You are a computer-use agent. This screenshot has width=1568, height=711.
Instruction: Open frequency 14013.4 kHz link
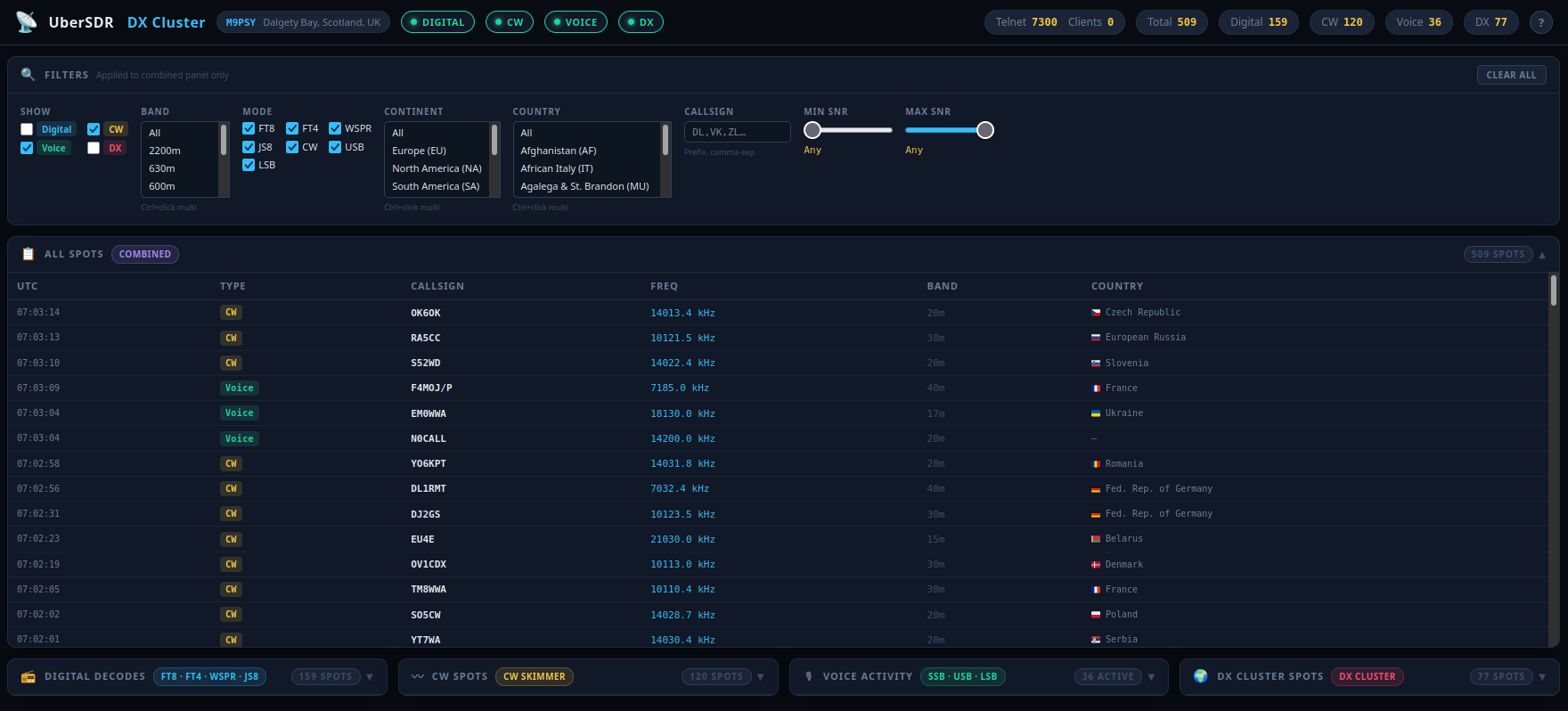tap(682, 313)
